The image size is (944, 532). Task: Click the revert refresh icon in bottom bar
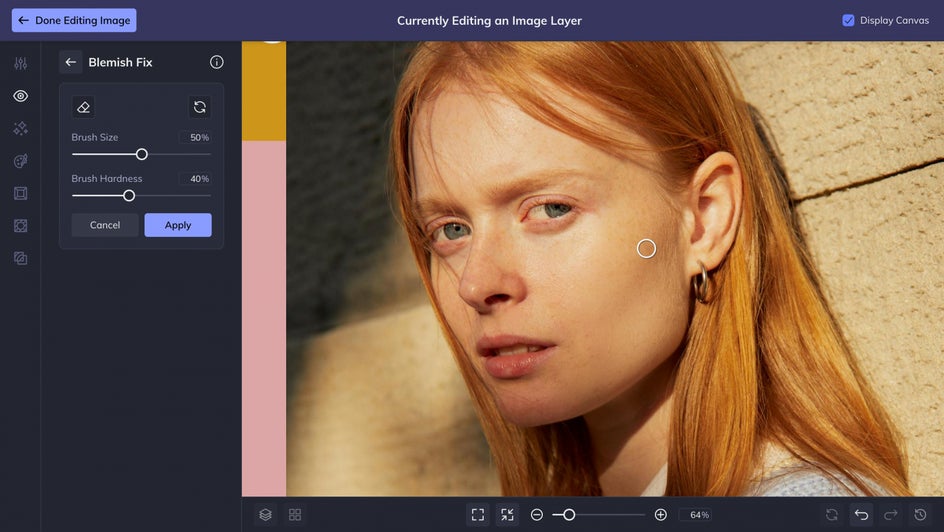pos(832,515)
